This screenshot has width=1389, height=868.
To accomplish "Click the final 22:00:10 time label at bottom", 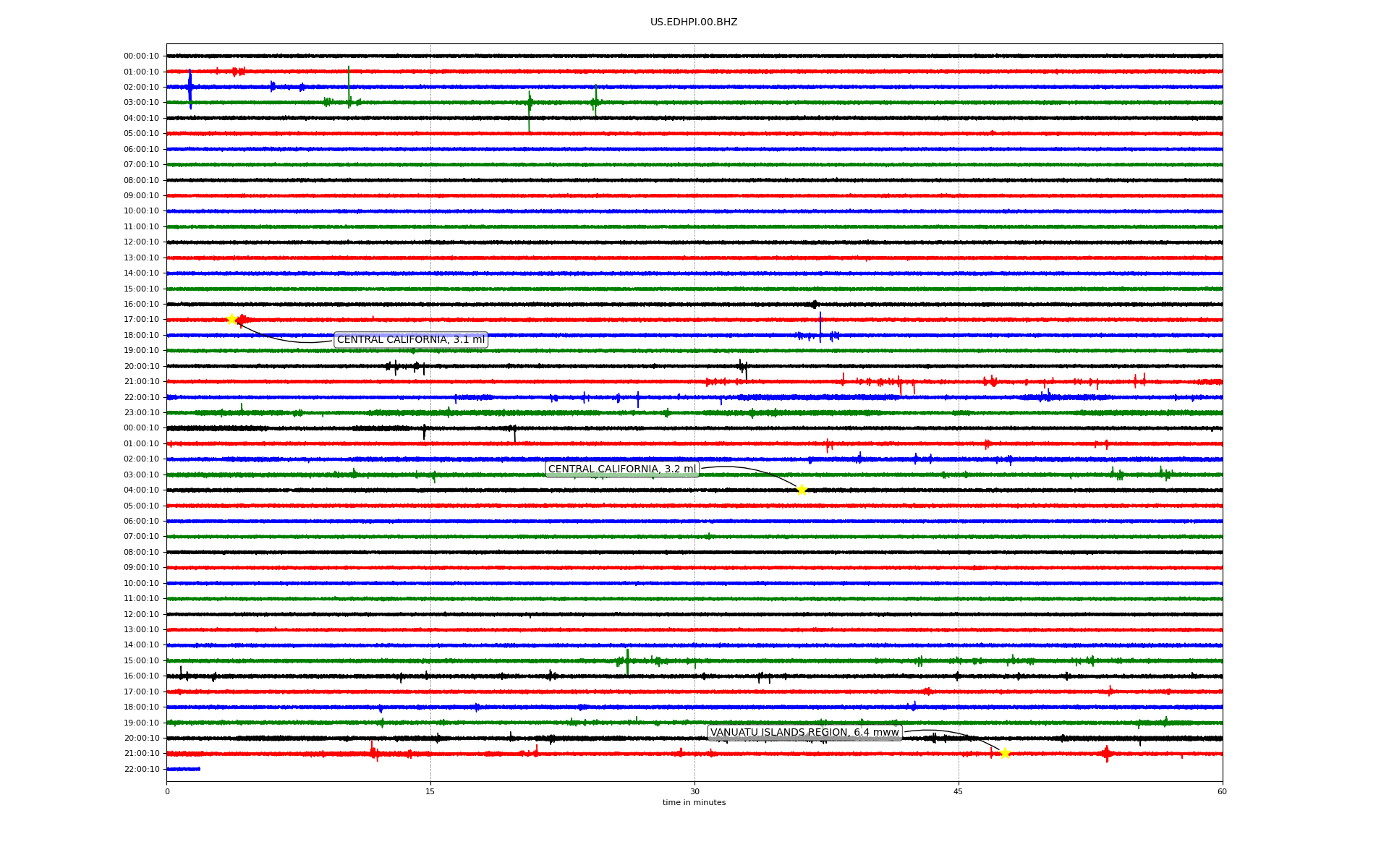I will [141, 769].
